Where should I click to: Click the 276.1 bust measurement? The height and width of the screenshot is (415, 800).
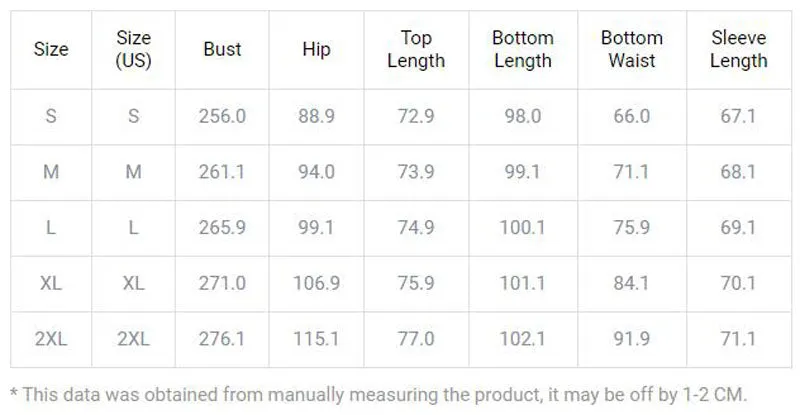[x=222, y=339]
